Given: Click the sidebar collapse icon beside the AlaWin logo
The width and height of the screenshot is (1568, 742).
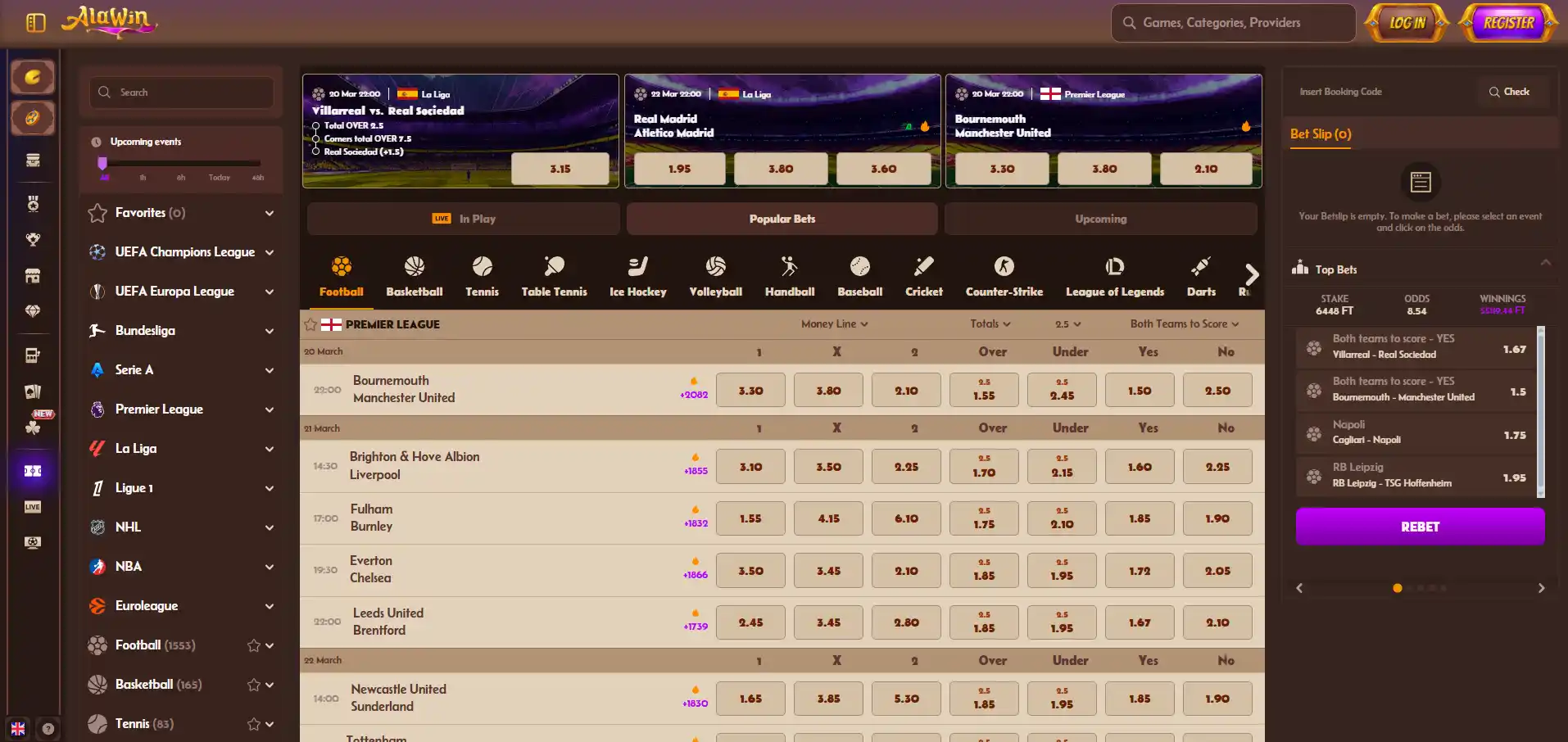Looking at the screenshot, I should [35, 23].
